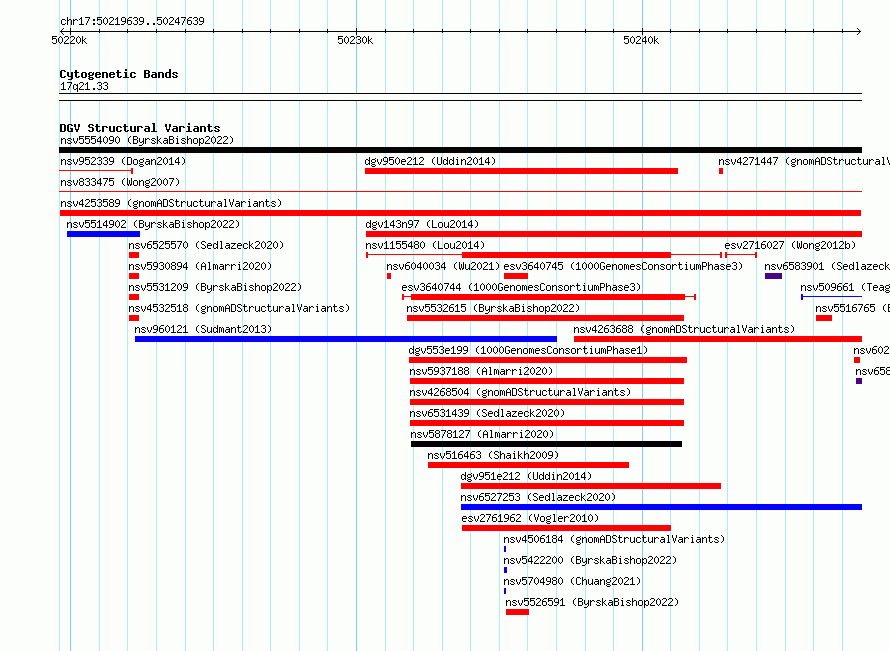Select nsv6040034 (Wu2021) label
The height and width of the screenshot is (651, 890).
443,266
